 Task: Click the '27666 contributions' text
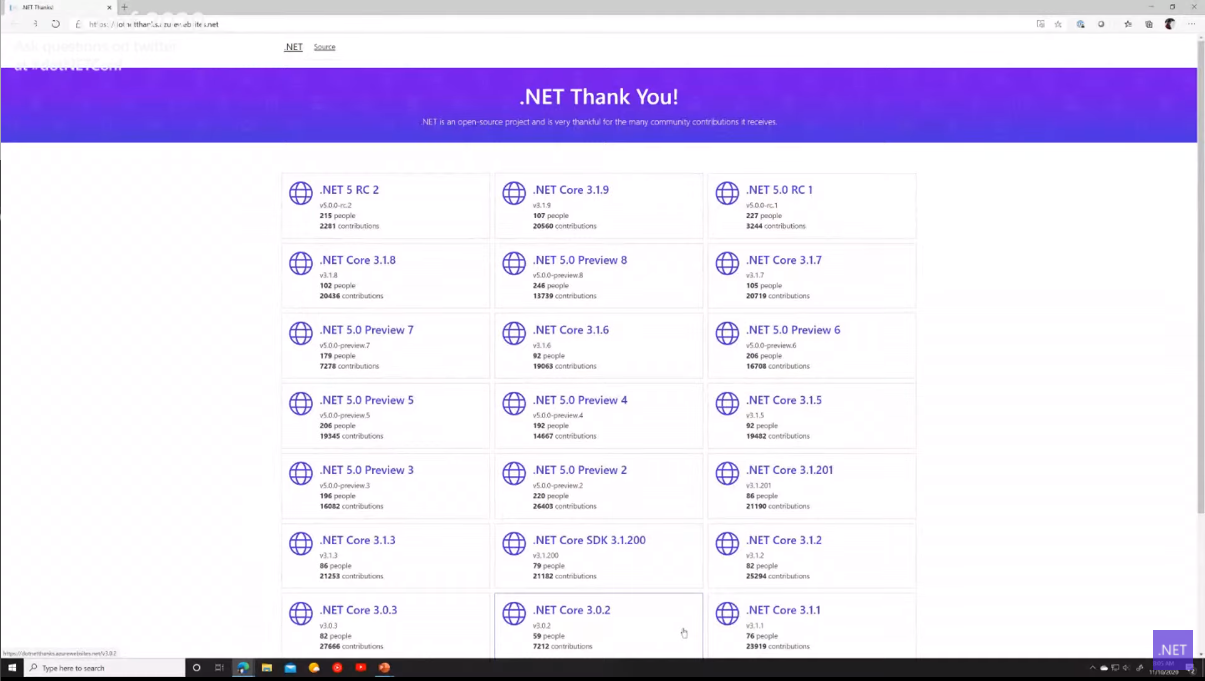351,646
